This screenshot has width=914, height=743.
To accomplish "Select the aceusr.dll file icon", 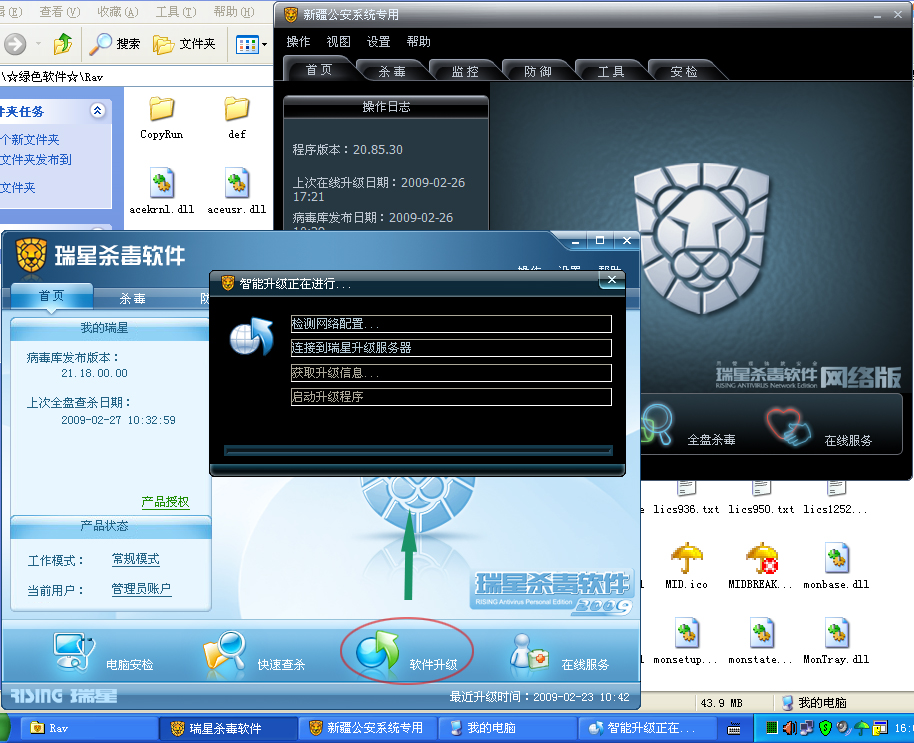I will pyautogui.click(x=237, y=183).
